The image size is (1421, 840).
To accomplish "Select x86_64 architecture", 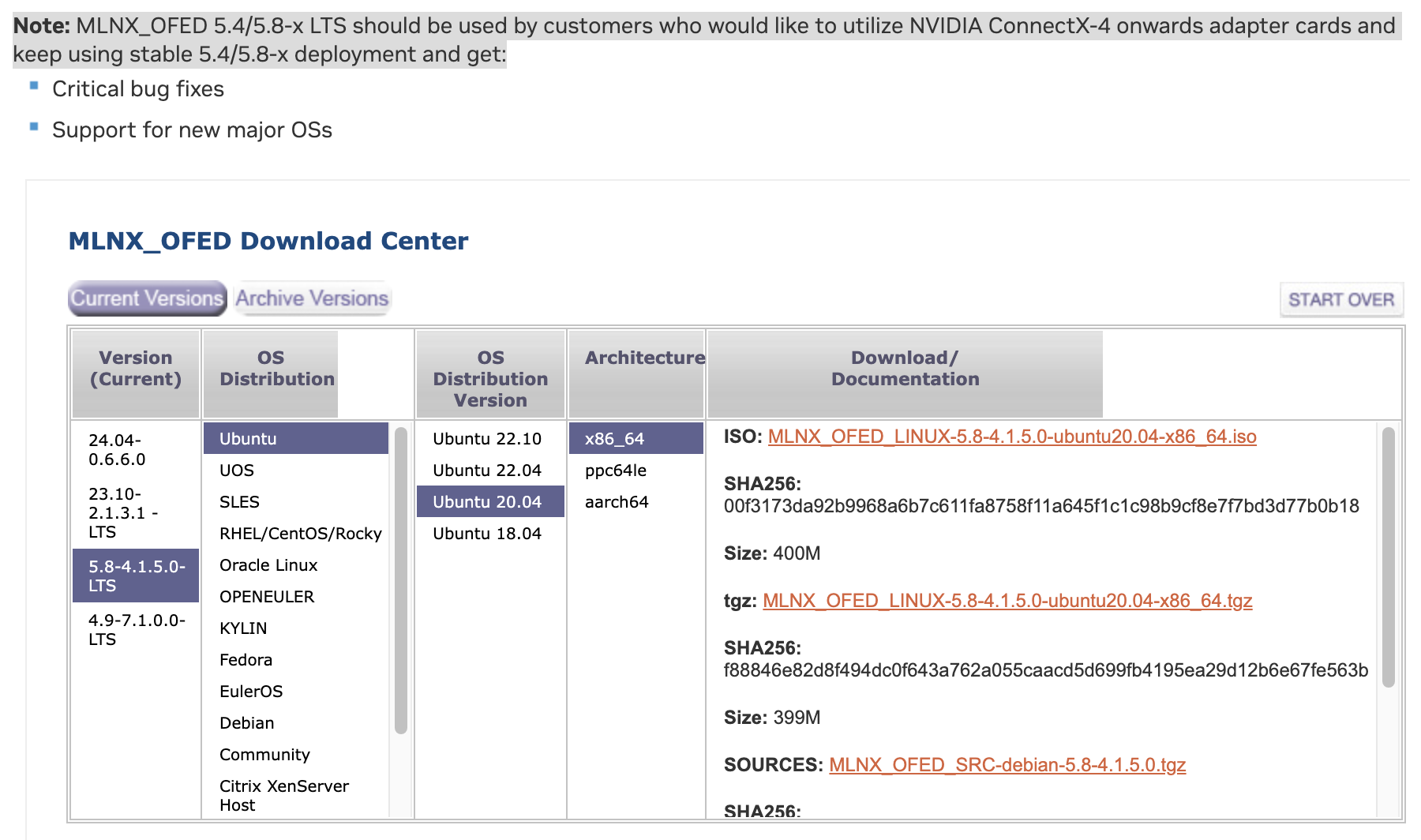I will pos(636,438).
